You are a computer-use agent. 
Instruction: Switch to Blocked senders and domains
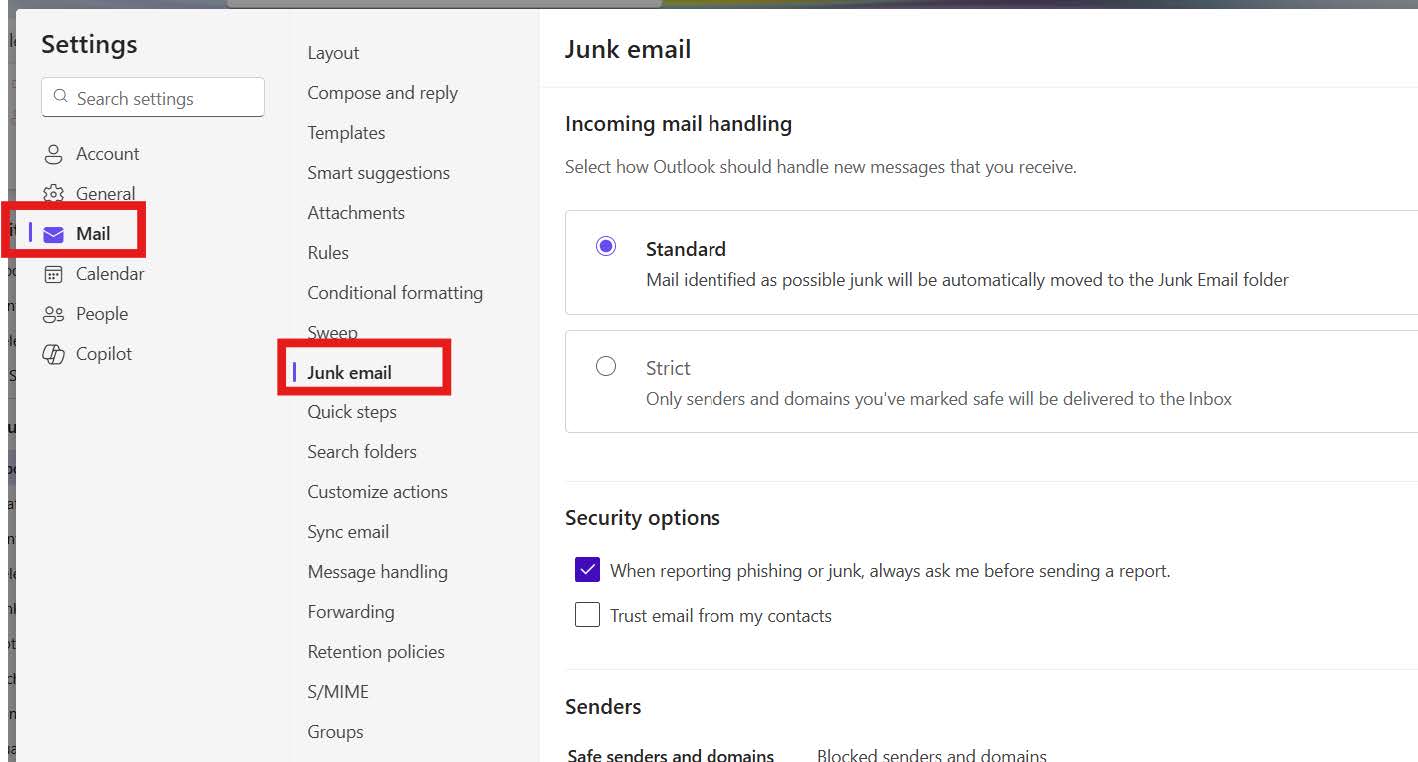pyautogui.click(x=931, y=755)
